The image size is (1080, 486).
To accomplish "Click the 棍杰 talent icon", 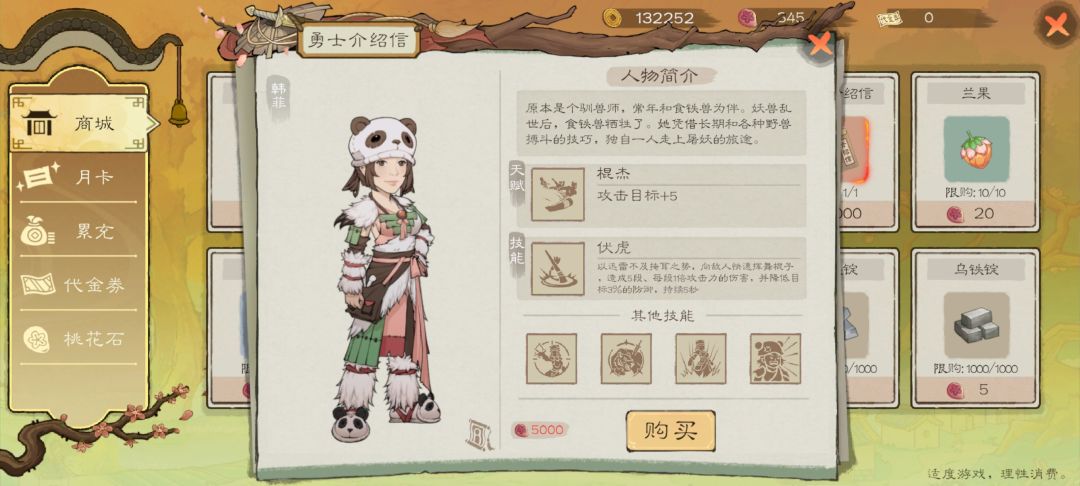I will pos(557,195).
